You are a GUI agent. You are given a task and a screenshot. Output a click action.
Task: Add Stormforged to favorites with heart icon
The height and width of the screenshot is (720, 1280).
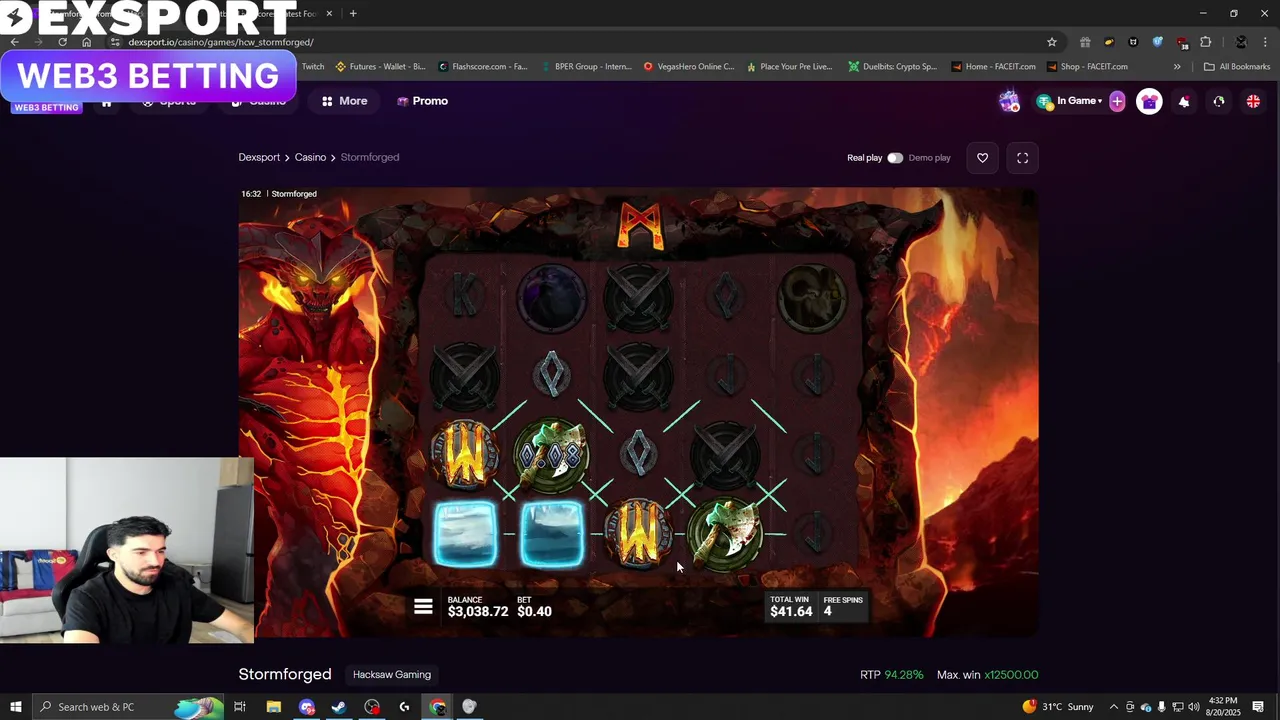pos(982,158)
